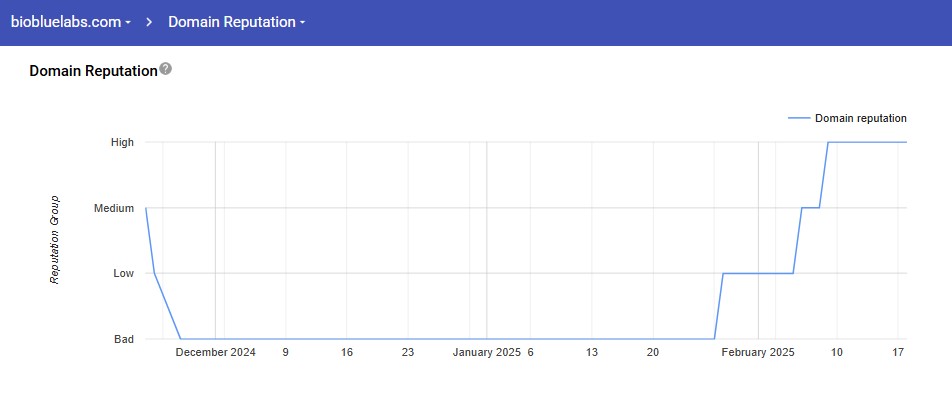Click the bold Domain Reputation section heading
Viewport: 952px width, 402px height.
(93, 71)
